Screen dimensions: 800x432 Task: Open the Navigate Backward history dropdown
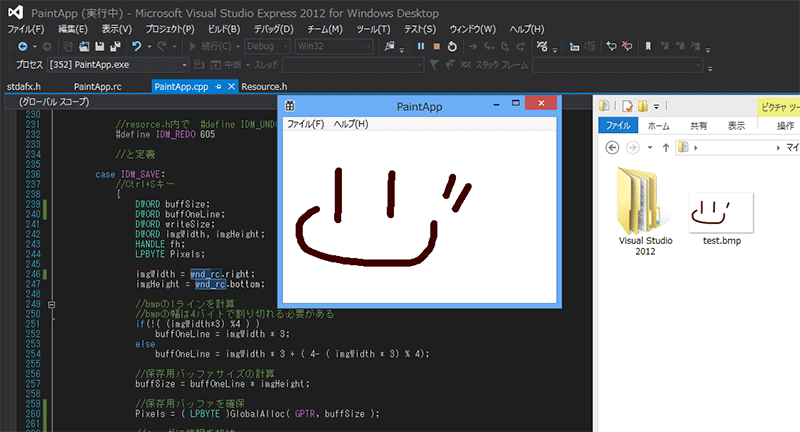[x=35, y=46]
